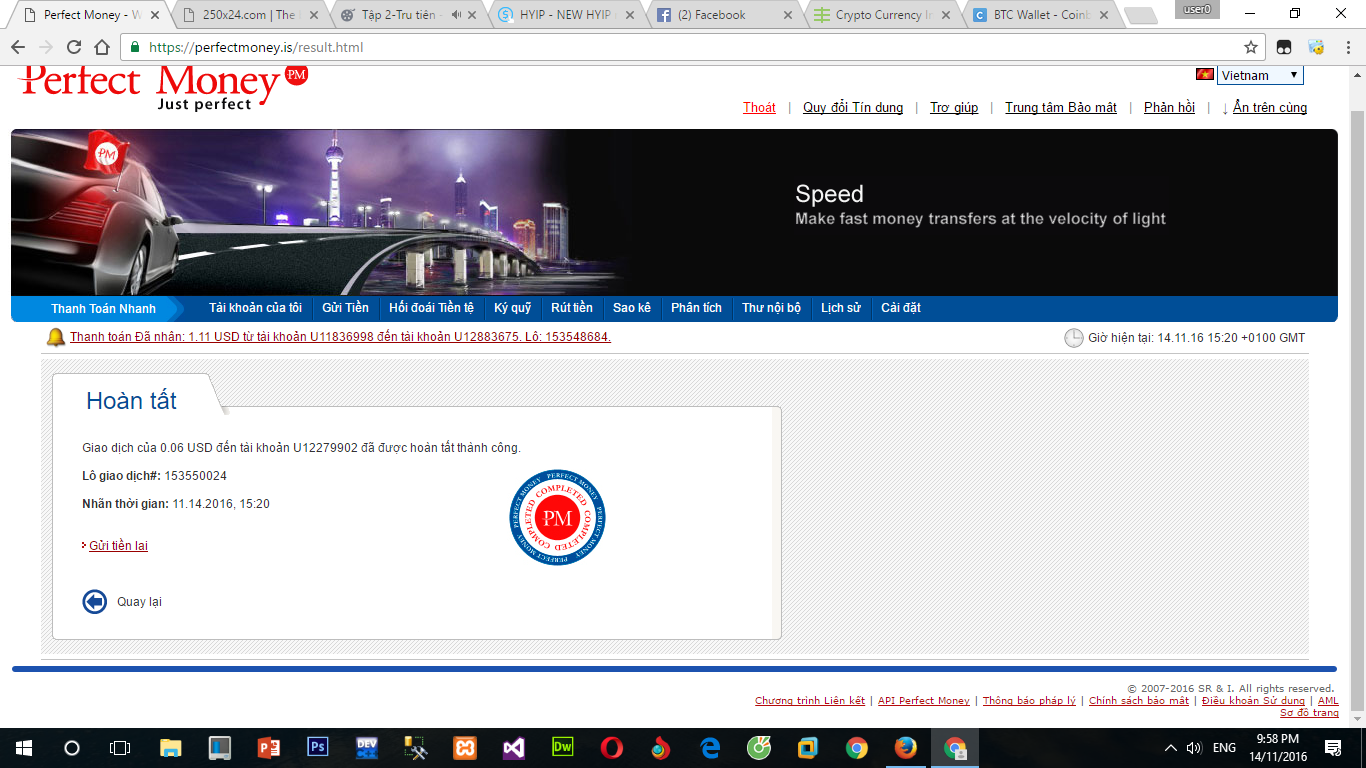Open the Chính sách bảo mật footer link

point(1139,701)
